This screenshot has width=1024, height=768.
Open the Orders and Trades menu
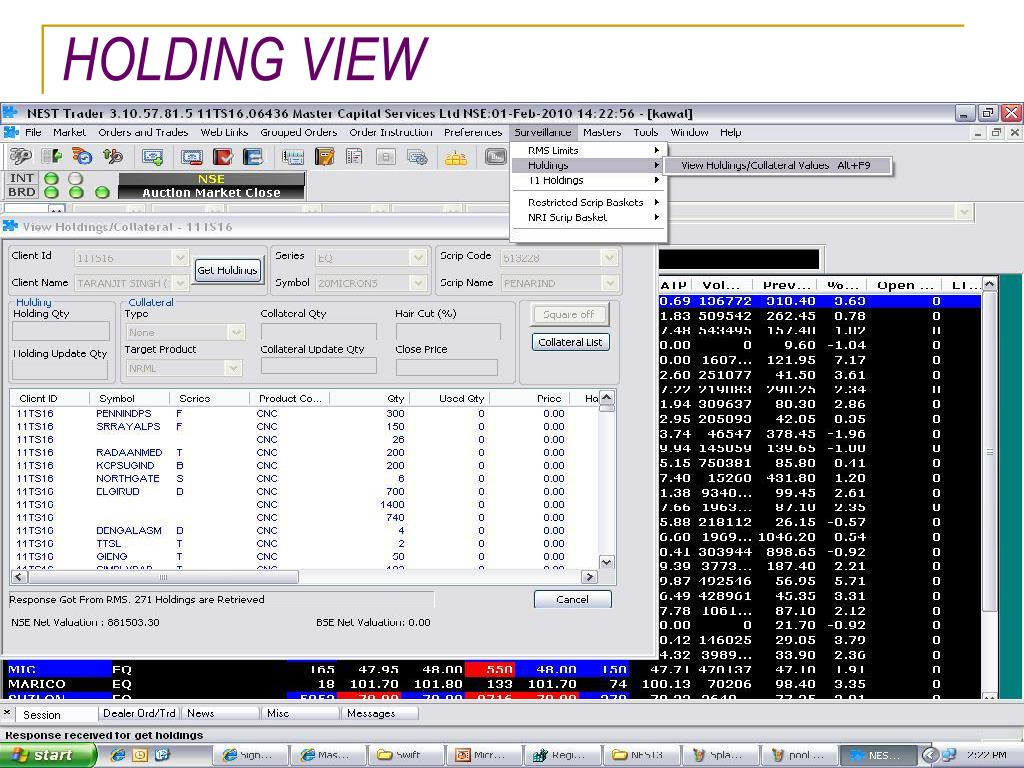[143, 133]
